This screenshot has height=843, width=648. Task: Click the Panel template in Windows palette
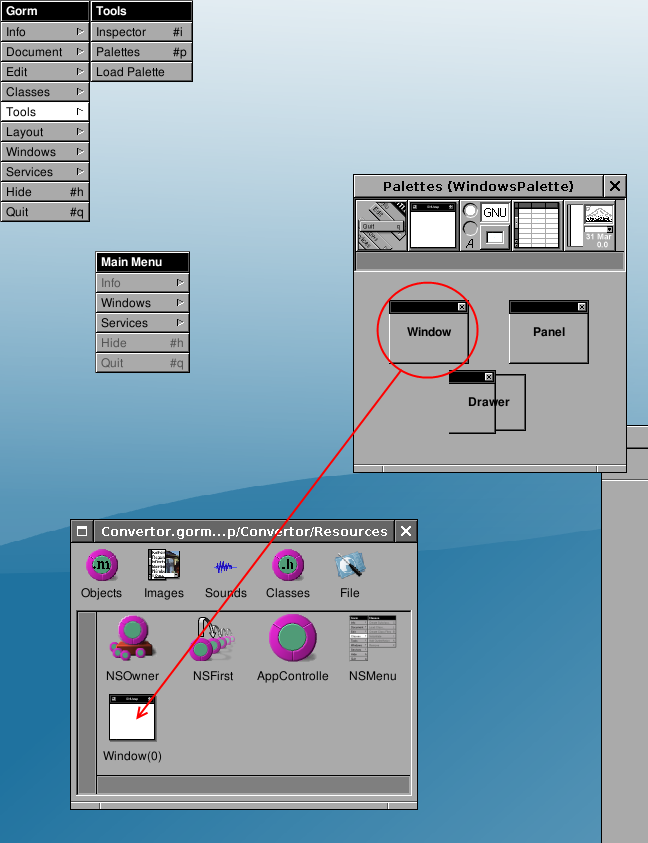(548, 332)
